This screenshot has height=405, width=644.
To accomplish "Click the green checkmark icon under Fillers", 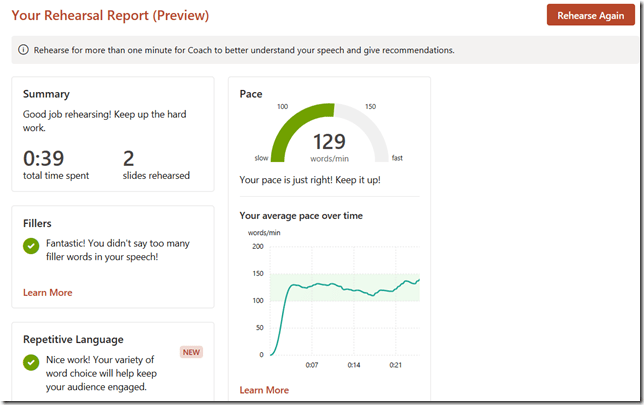I will pos(32,245).
